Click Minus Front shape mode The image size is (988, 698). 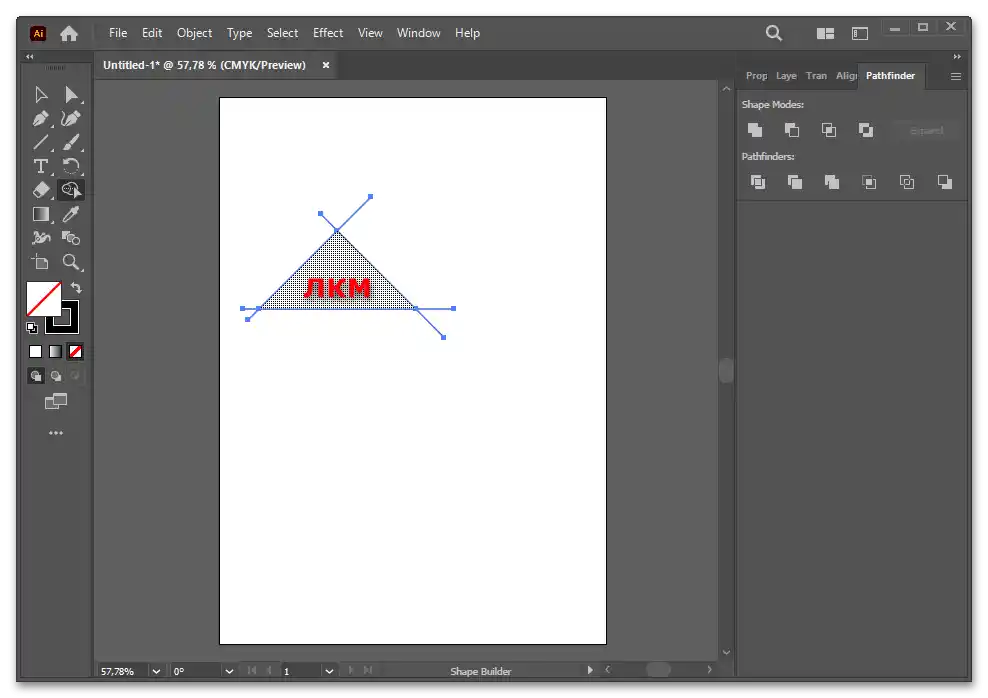coord(792,130)
